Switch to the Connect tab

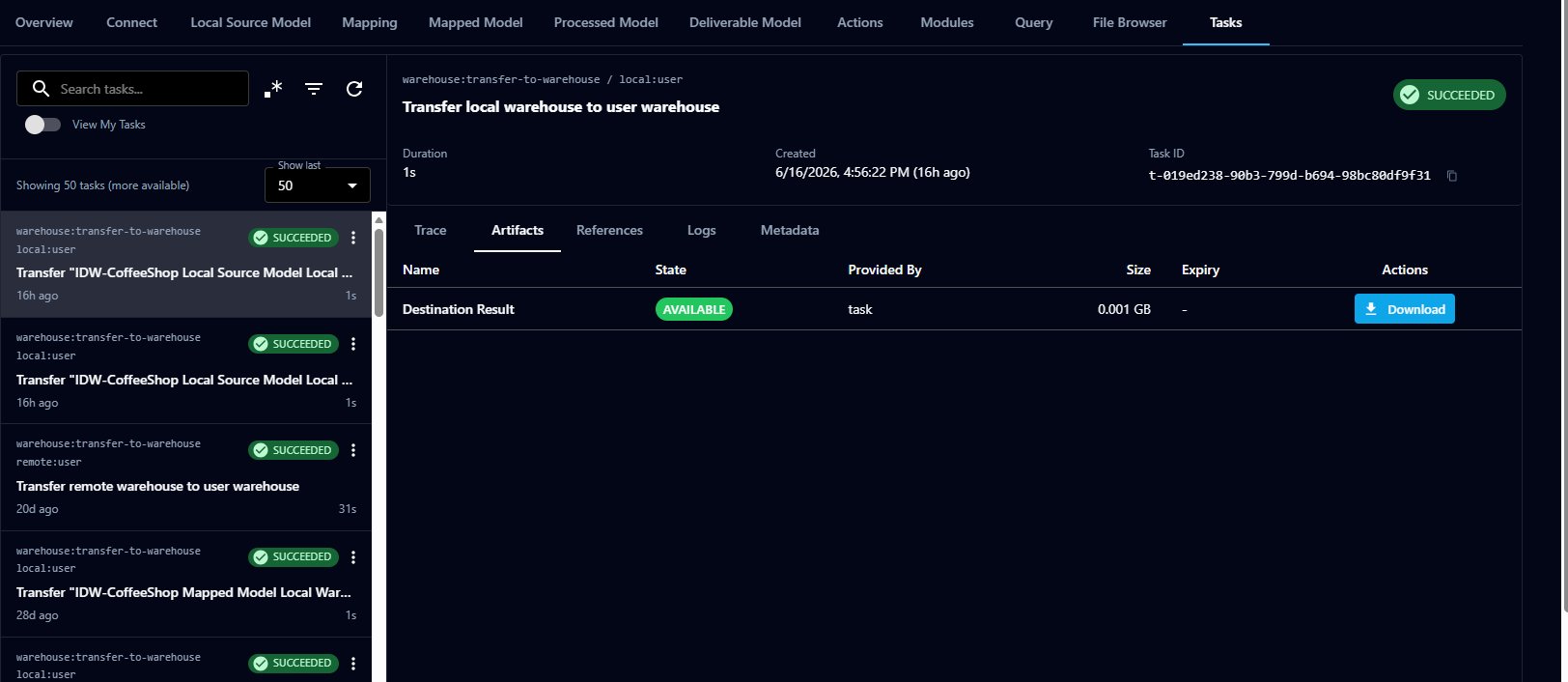point(131,22)
